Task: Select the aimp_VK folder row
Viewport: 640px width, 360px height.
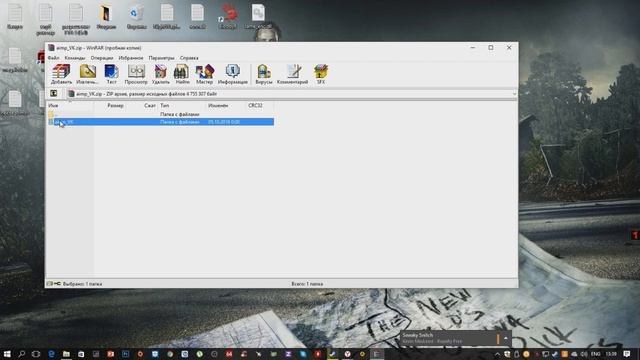Action: 160,122
